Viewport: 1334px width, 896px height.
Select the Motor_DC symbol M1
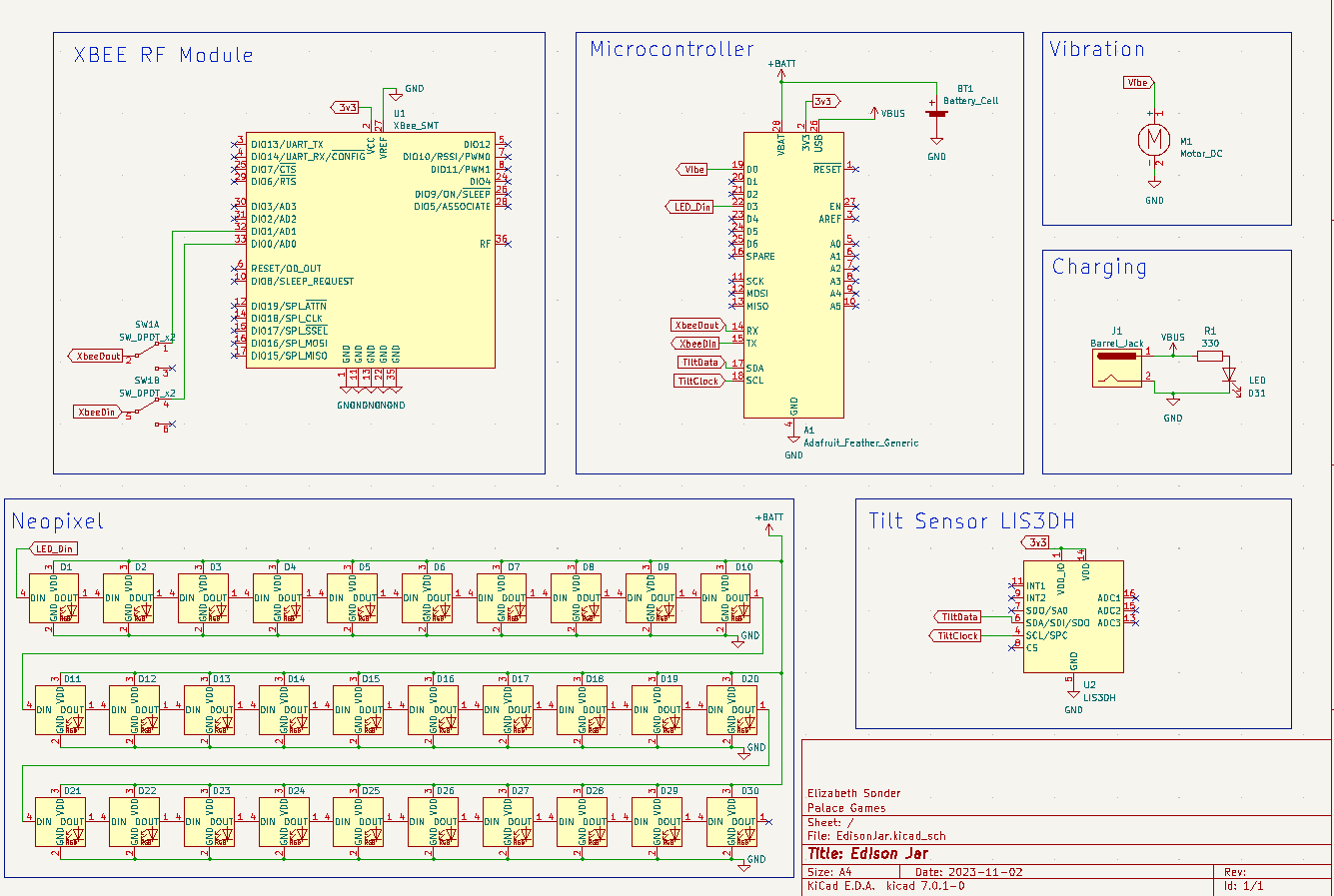click(1153, 140)
